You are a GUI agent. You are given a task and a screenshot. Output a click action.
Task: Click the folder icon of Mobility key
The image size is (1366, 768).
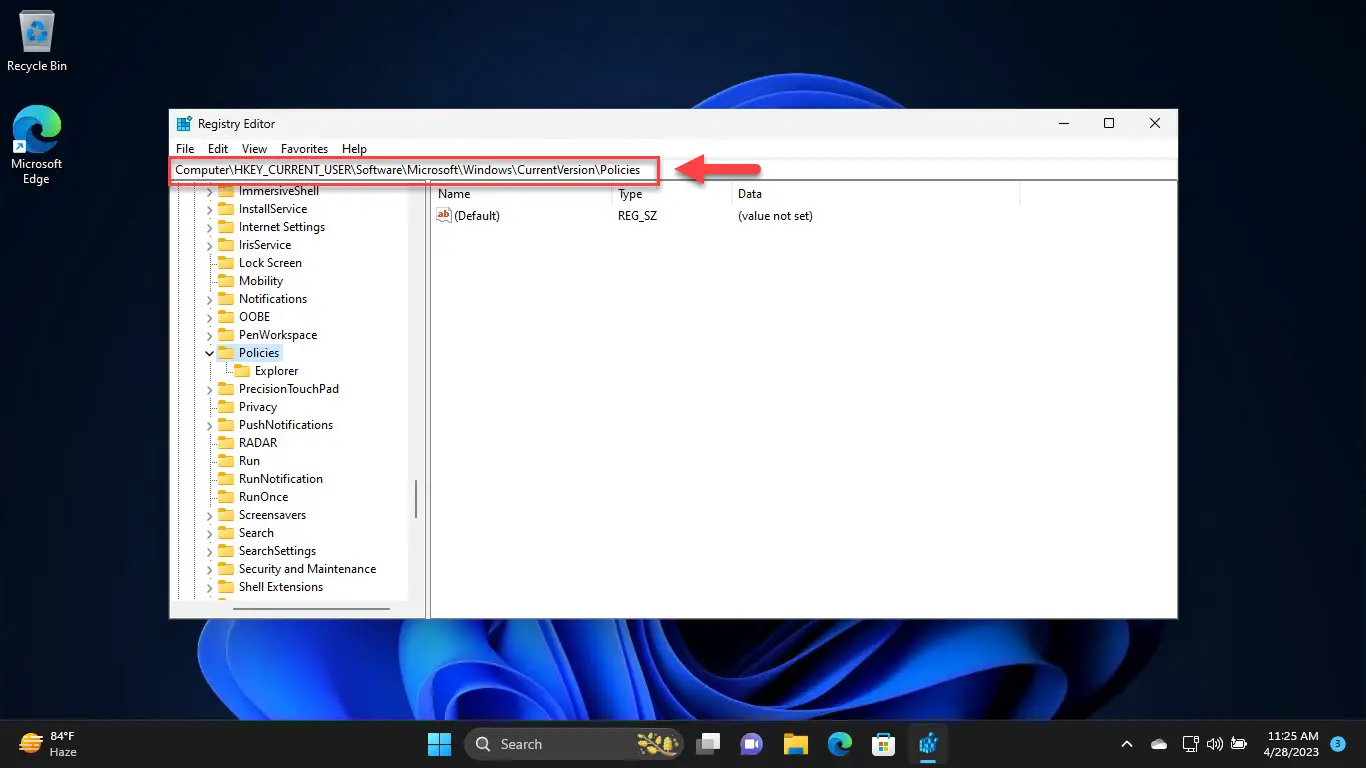coord(226,281)
